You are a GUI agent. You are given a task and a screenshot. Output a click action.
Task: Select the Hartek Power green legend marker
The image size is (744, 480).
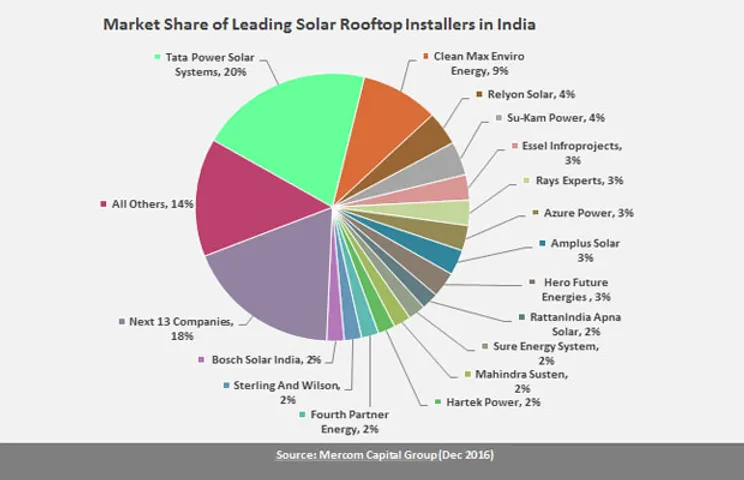coord(438,402)
